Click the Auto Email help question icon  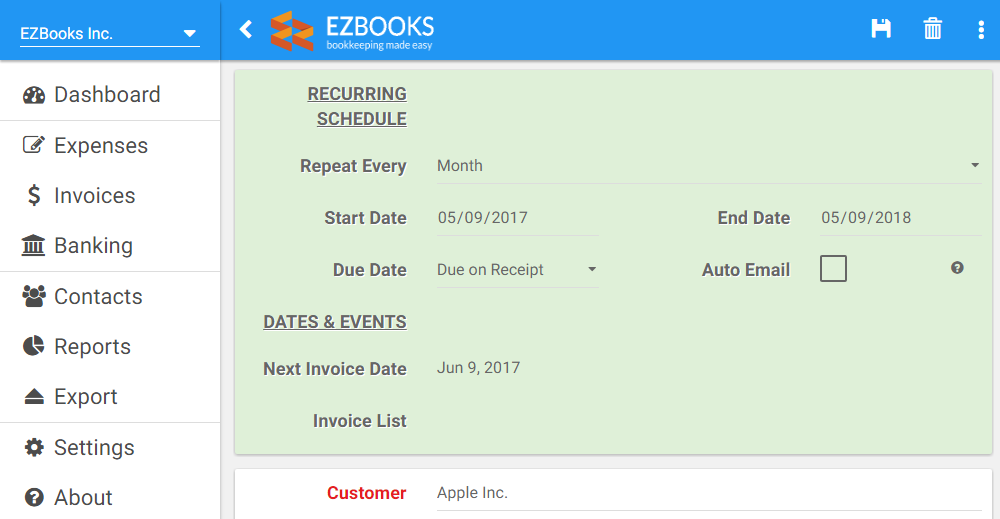(x=957, y=268)
